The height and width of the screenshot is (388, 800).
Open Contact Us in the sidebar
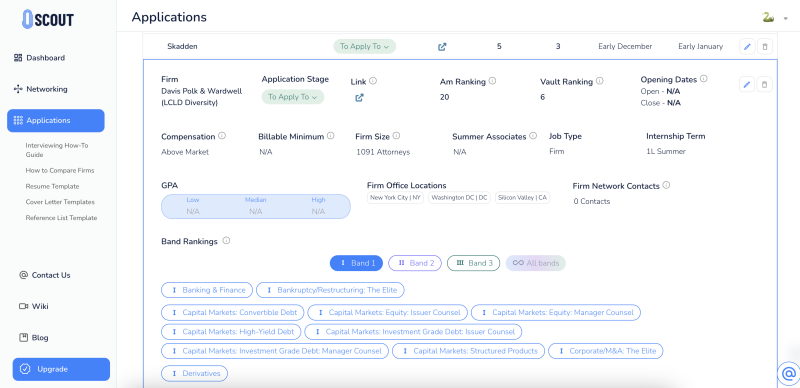click(x=44, y=275)
